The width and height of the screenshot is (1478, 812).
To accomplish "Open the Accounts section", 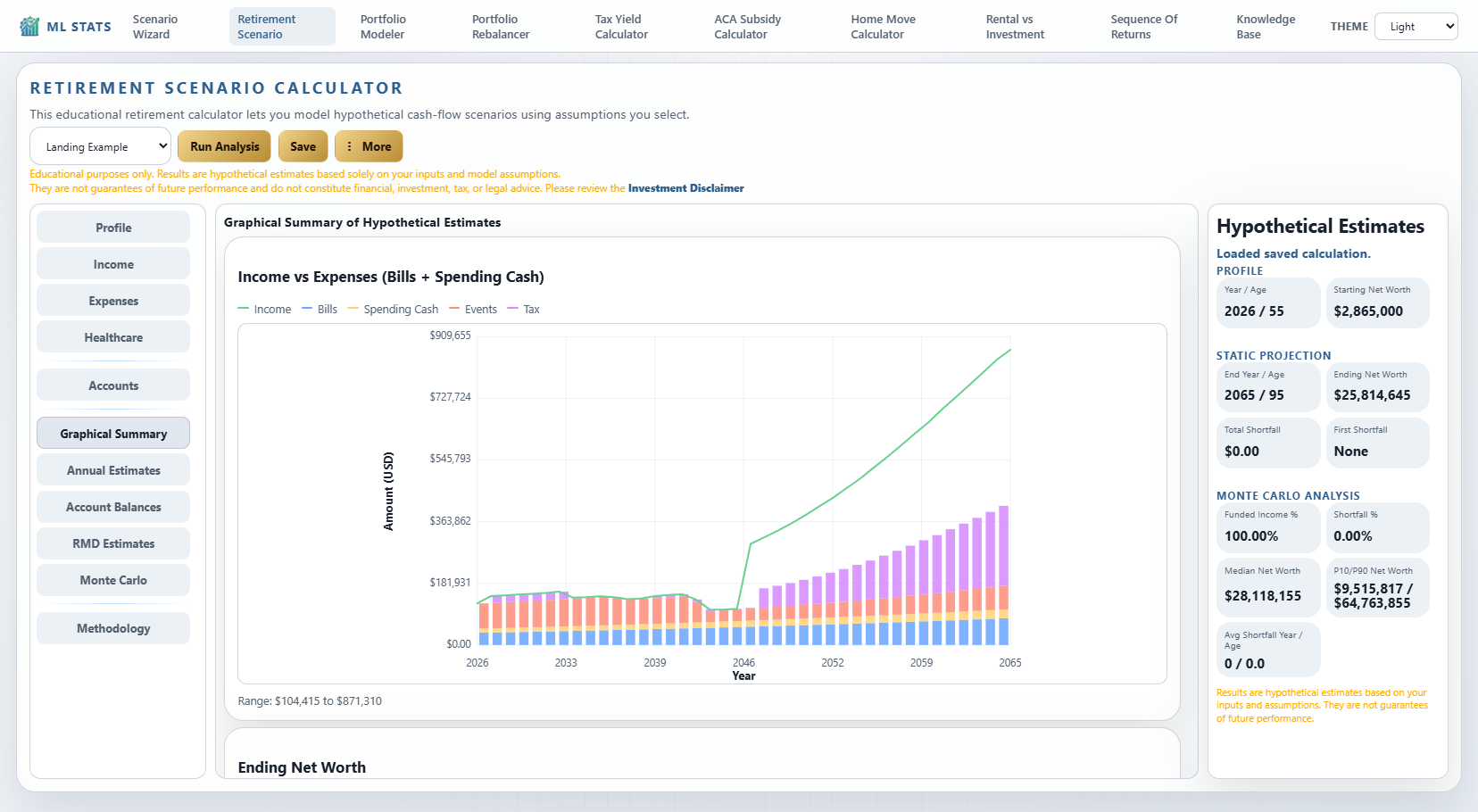I will [x=113, y=385].
